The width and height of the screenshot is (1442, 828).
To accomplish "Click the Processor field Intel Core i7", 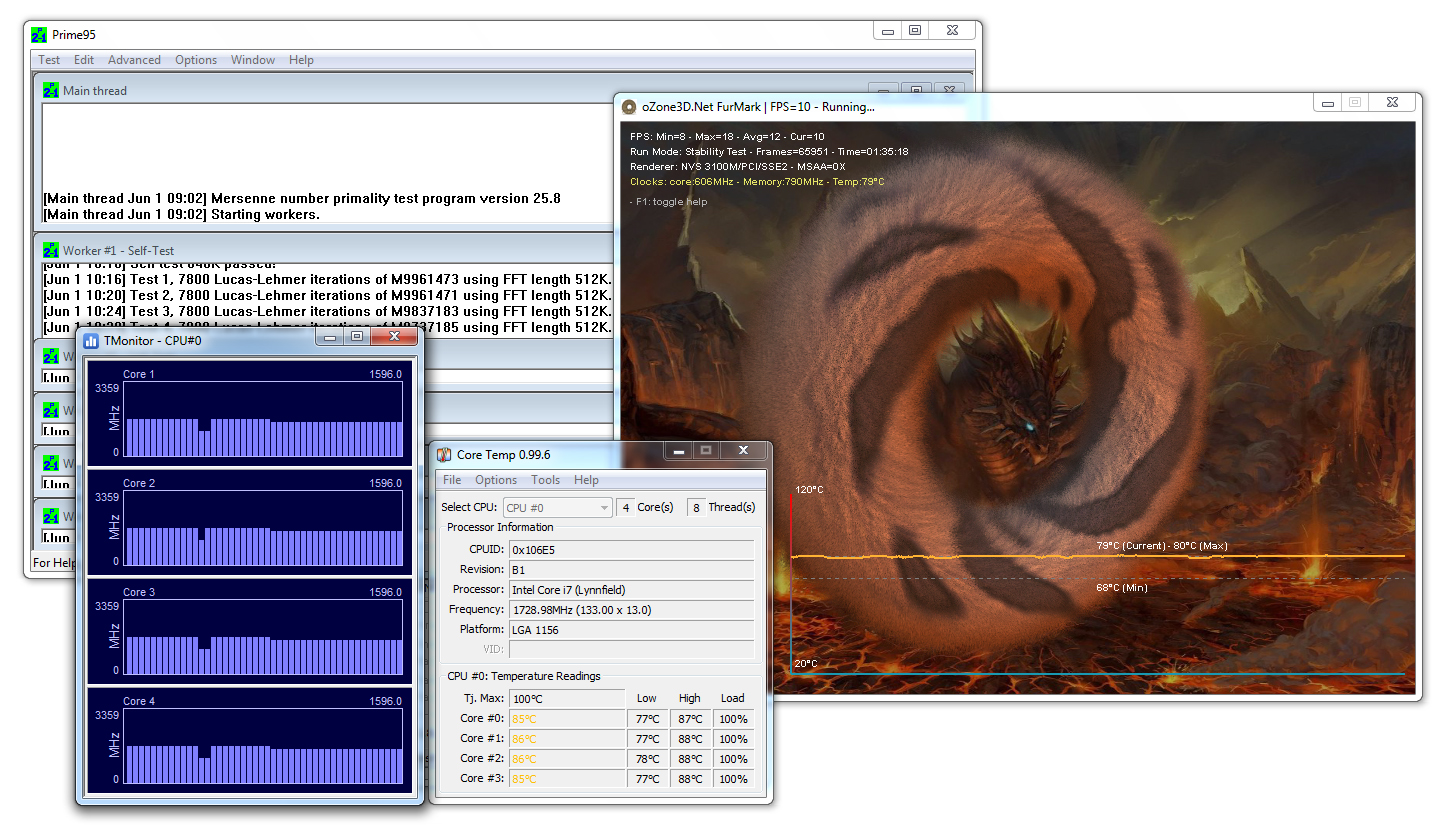I will coord(632,589).
